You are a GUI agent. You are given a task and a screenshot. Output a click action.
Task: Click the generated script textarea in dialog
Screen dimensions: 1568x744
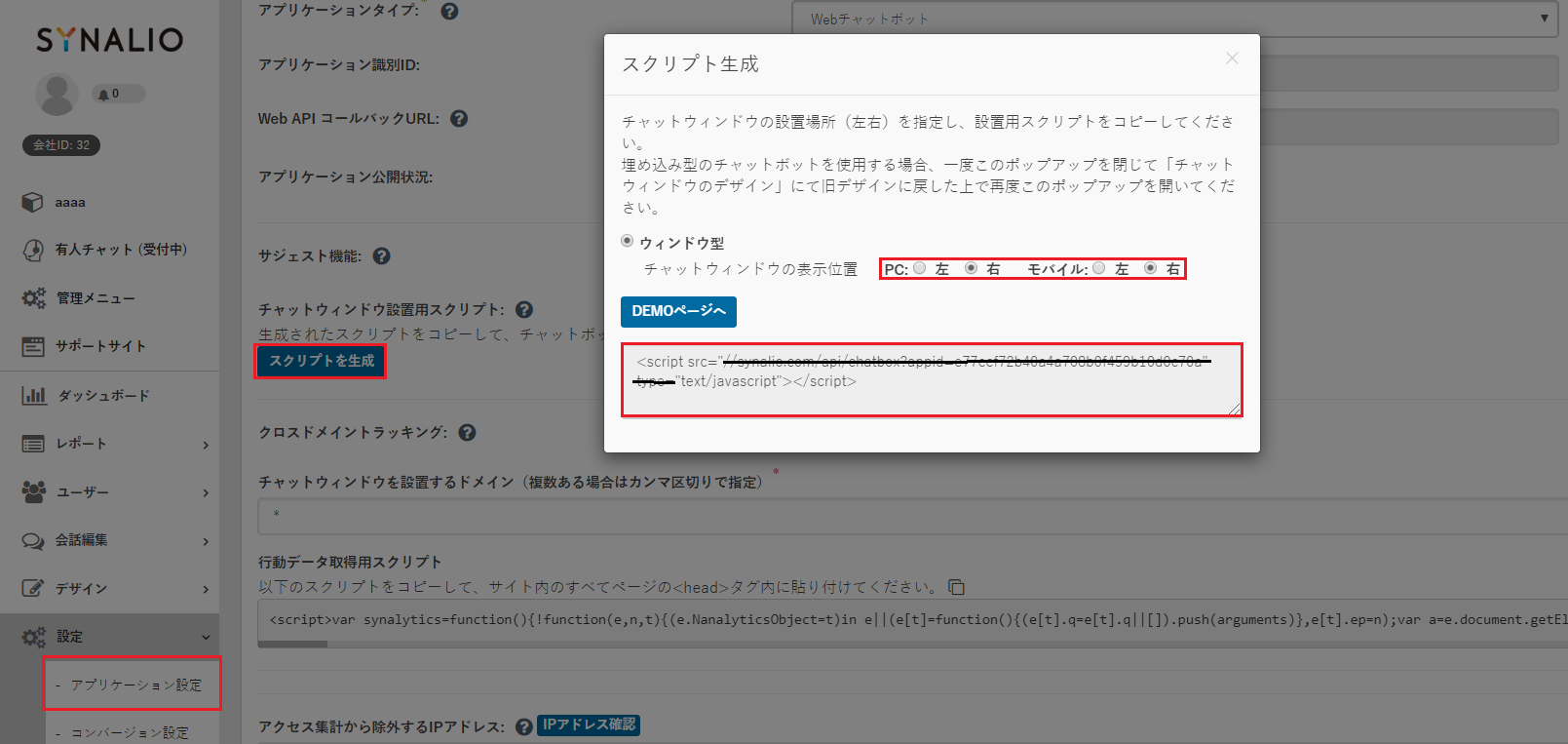(932, 379)
